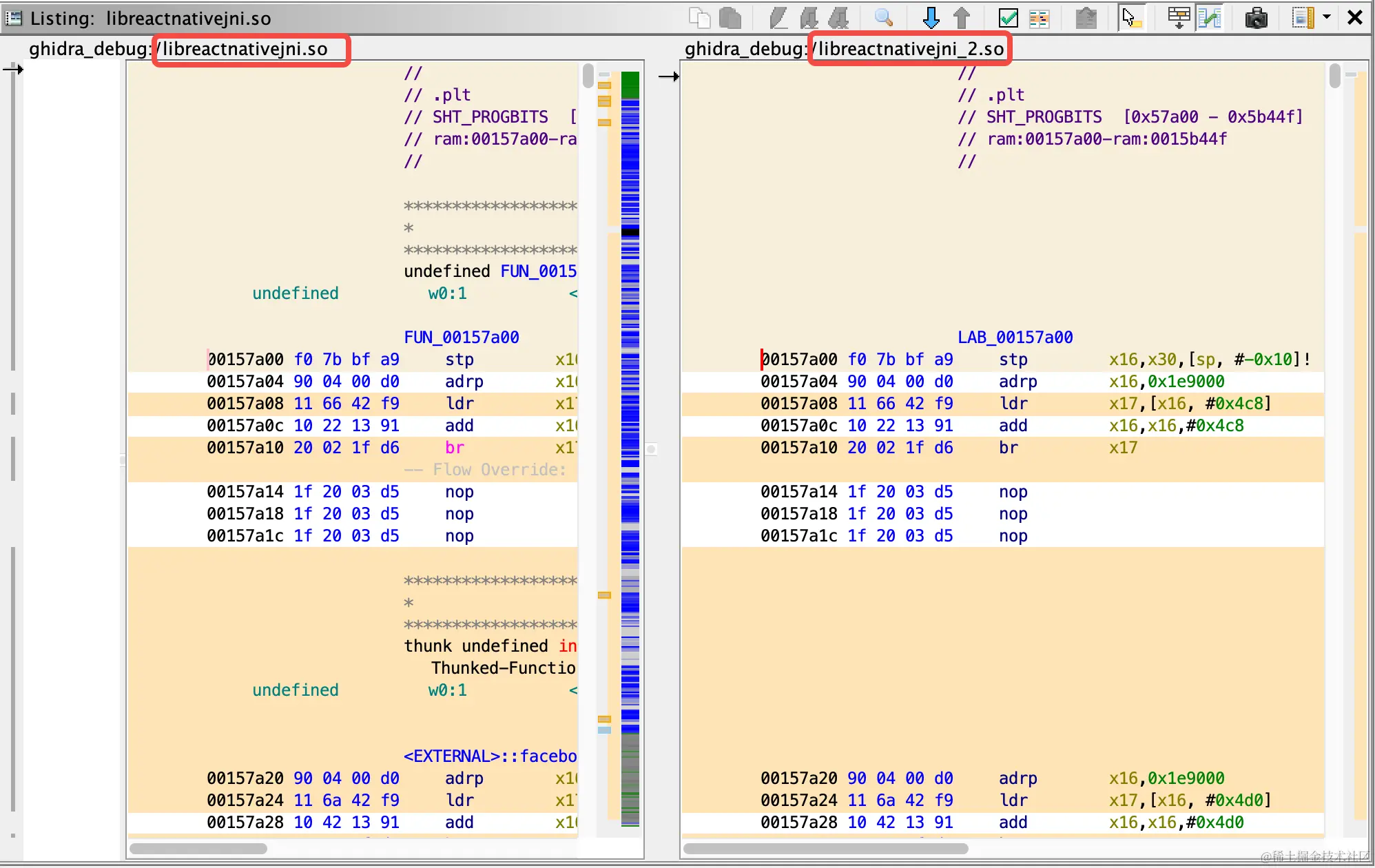Open the dropdown arrow beside the ruler icon

(1326, 17)
